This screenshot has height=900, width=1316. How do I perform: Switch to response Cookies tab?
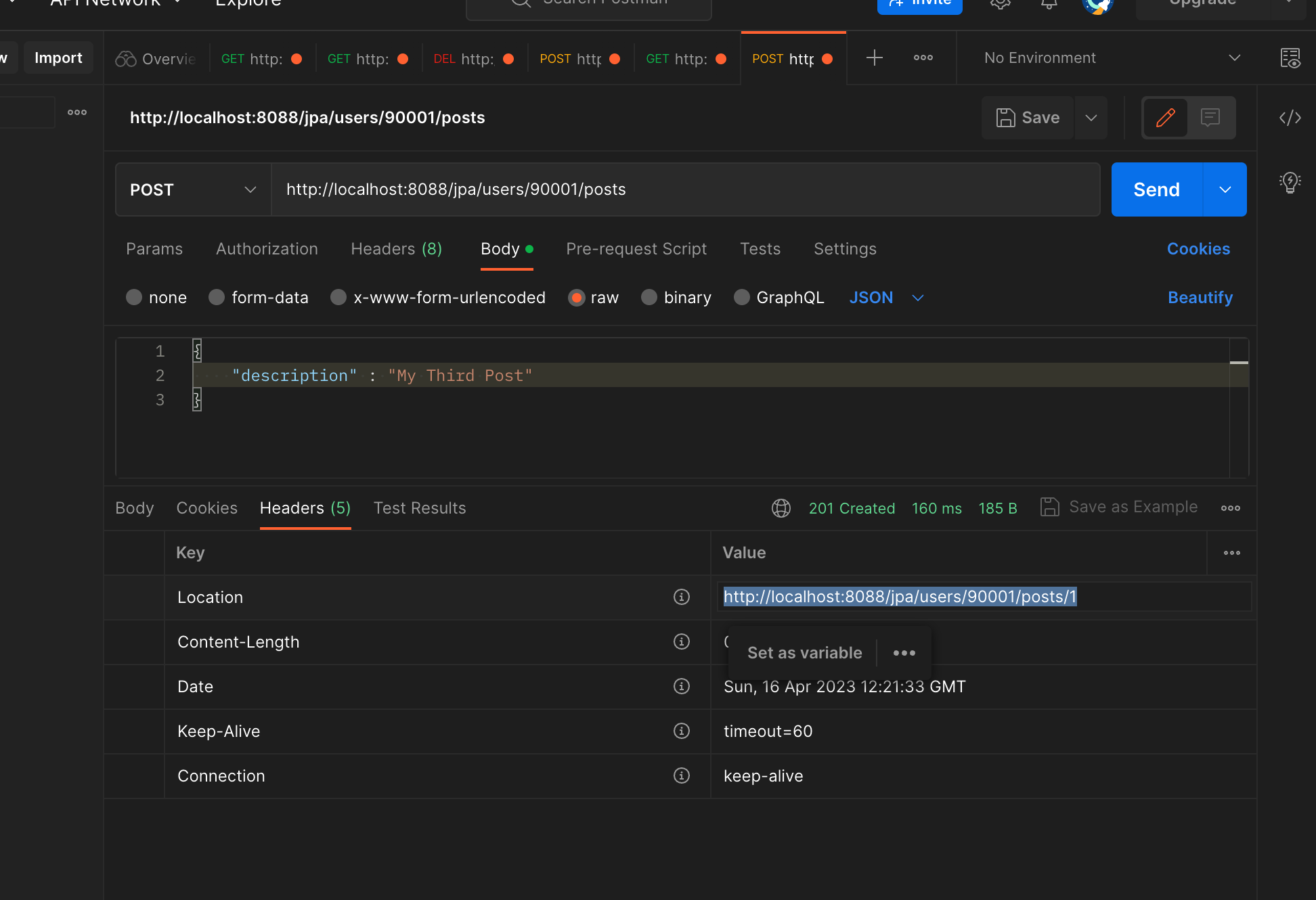click(x=207, y=508)
